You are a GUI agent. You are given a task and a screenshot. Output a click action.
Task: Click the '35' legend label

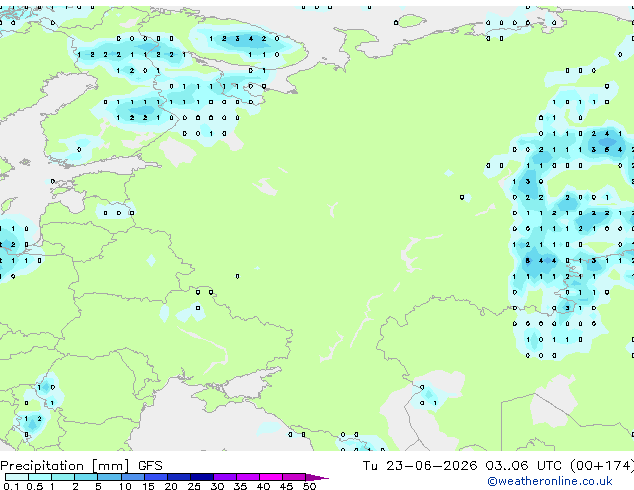[240, 486]
